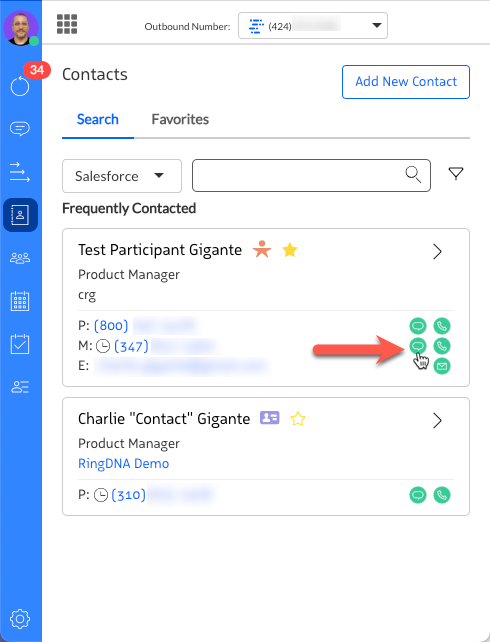
Task: Open the Outbound Number dropdown
Action: click(x=313, y=26)
